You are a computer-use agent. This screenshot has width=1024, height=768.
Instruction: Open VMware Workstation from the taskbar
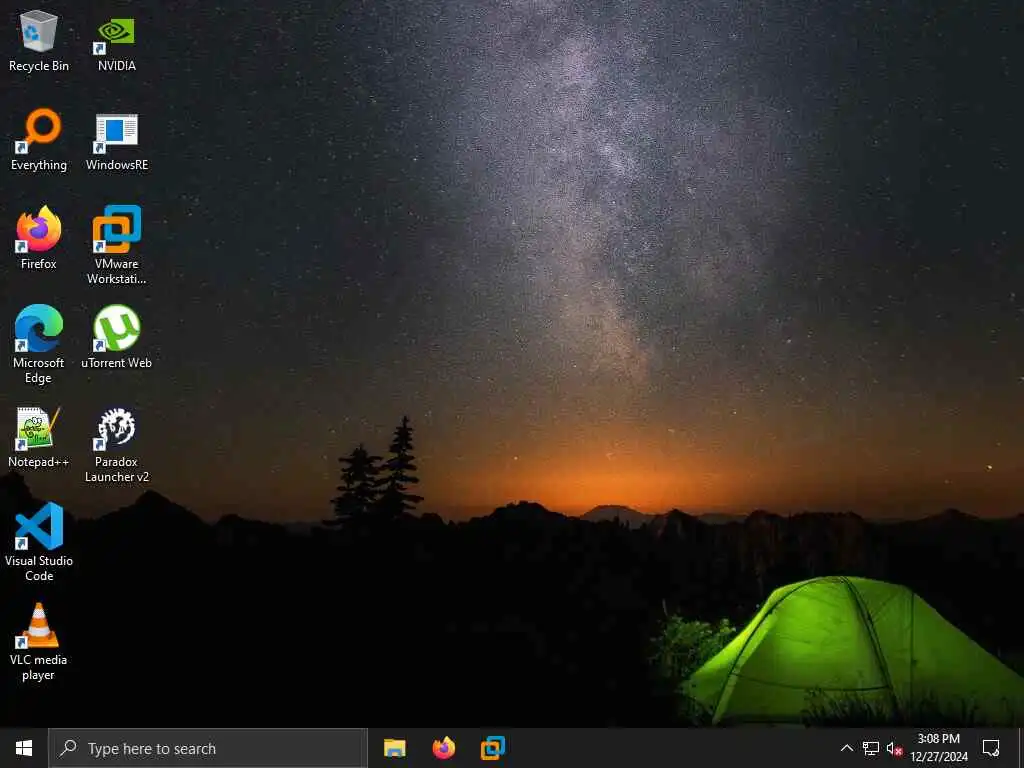tap(492, 748)
